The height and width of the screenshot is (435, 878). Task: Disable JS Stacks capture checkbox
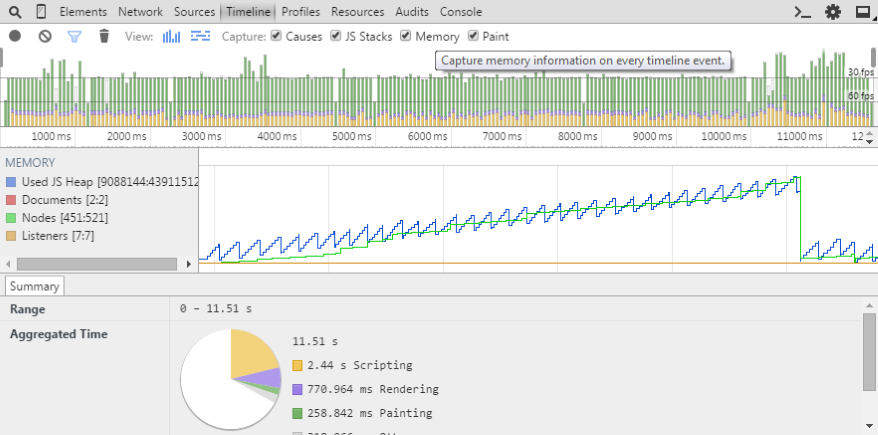335,36
